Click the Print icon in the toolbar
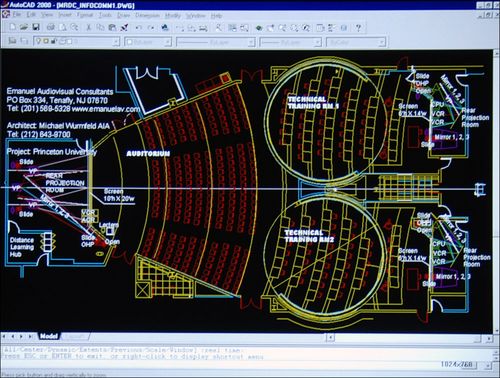The height and width of the screenshot is (378, 500). click(x=51, y=27)
